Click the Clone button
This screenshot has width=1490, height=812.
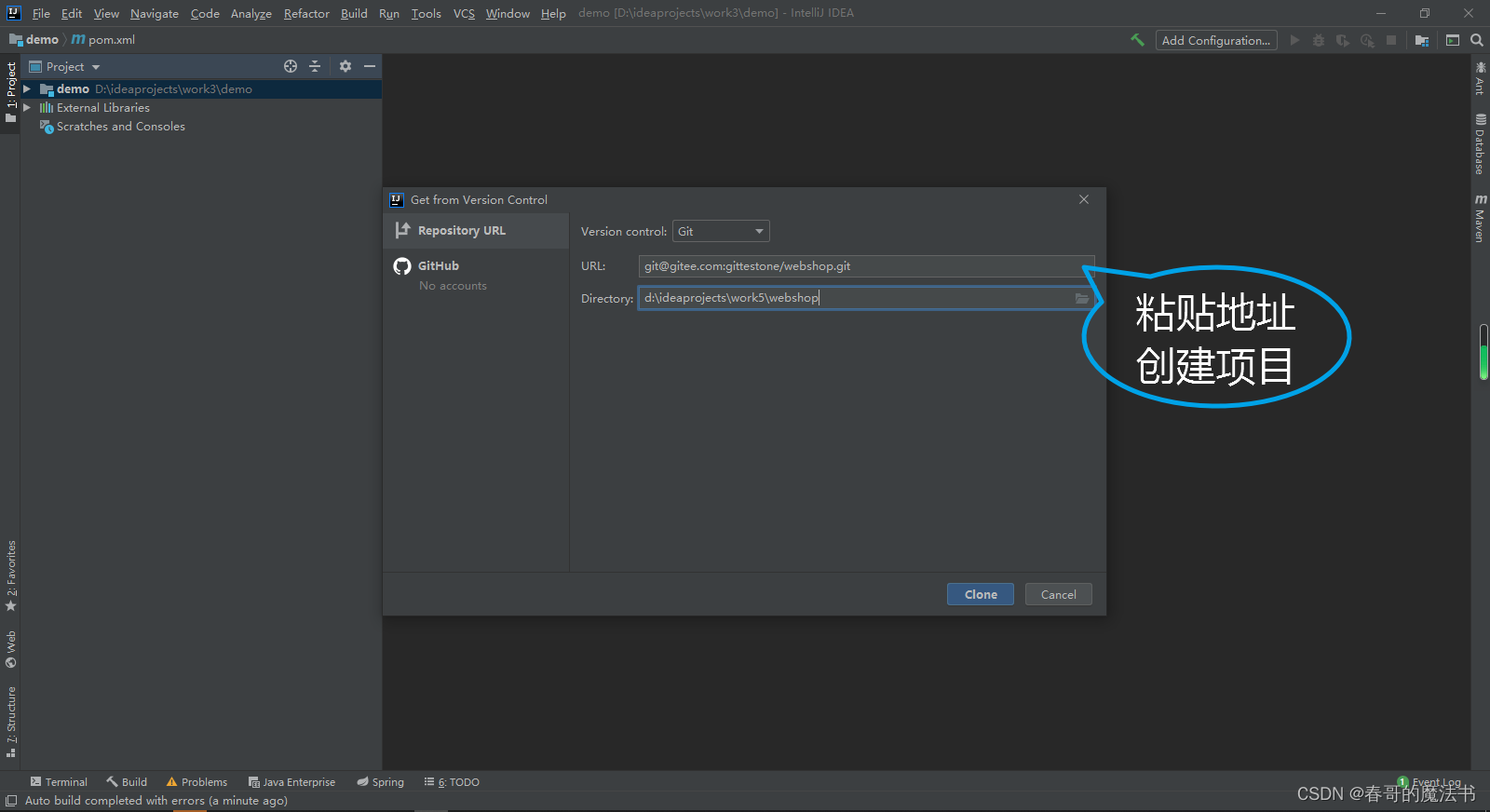(x=981, y=594)
